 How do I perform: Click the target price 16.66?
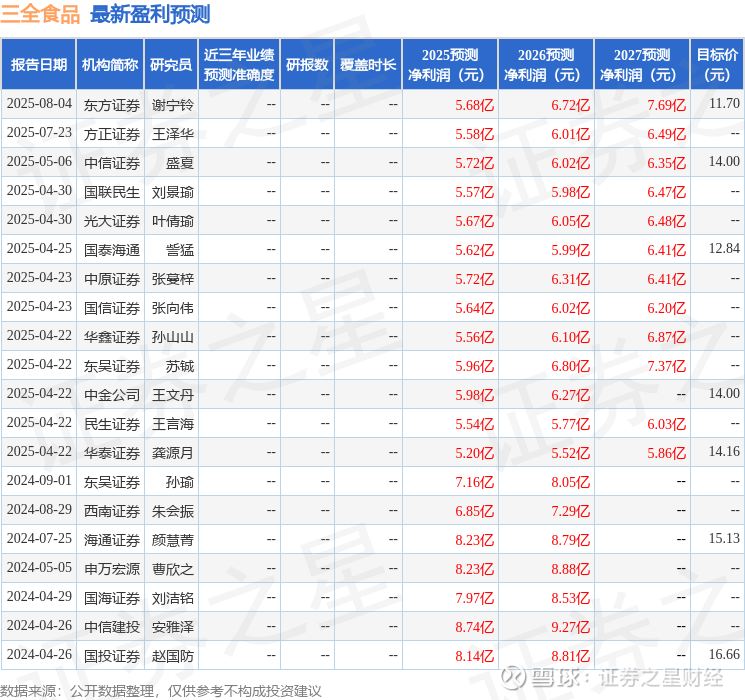click(724, 654)
